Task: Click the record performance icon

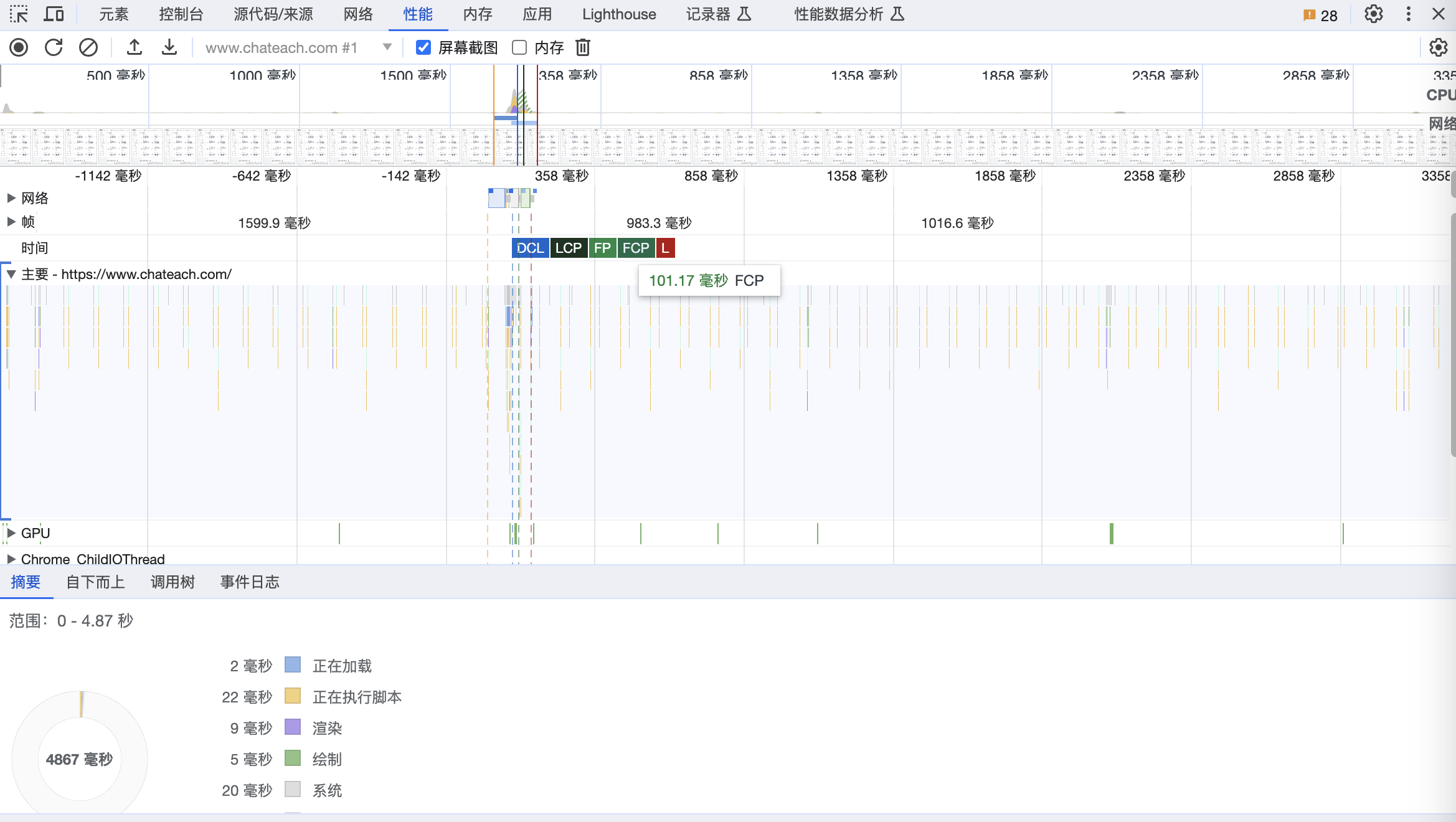Action: (x=19, y=47)
